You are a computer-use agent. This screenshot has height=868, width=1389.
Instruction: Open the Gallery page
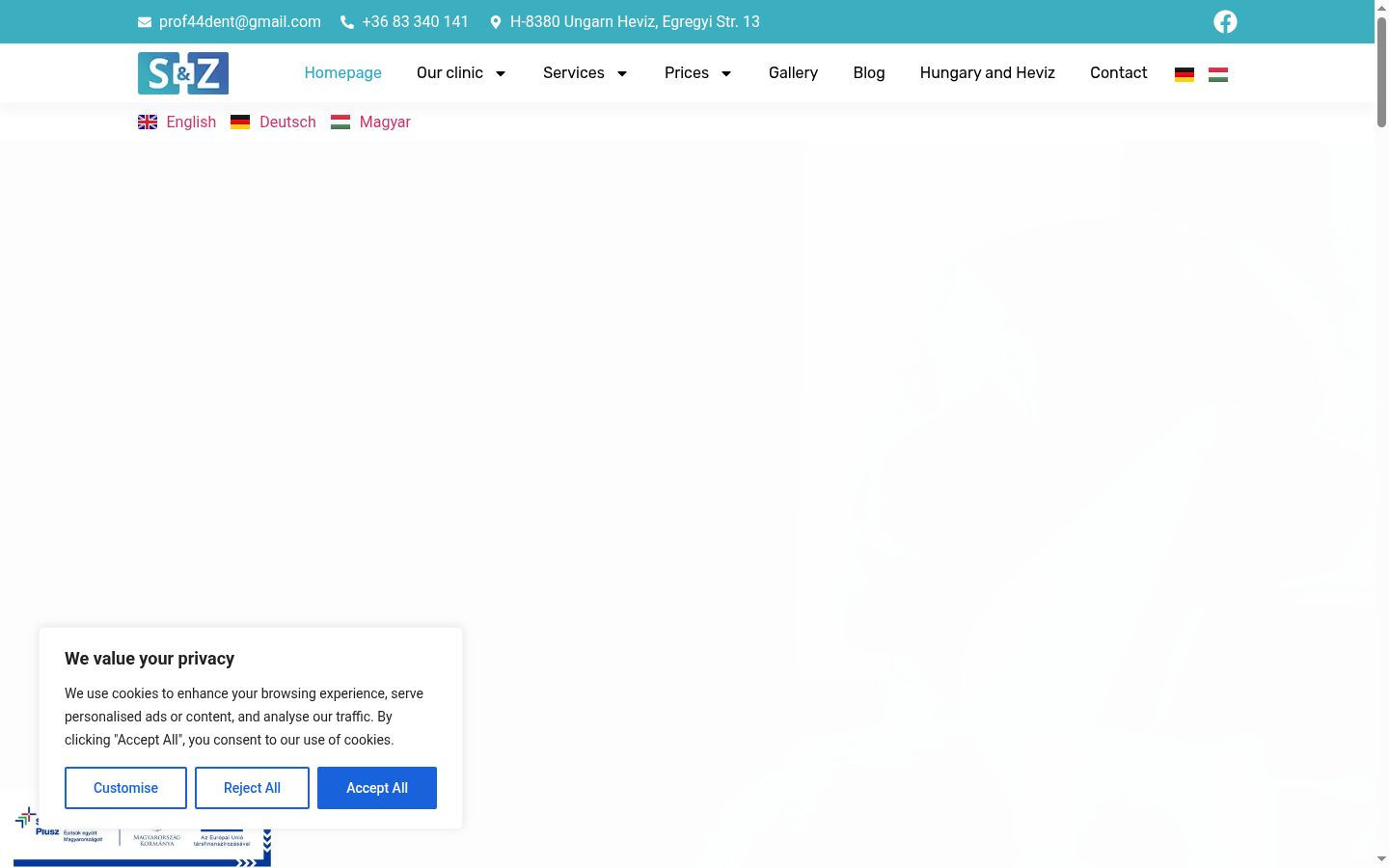point(793,73)
